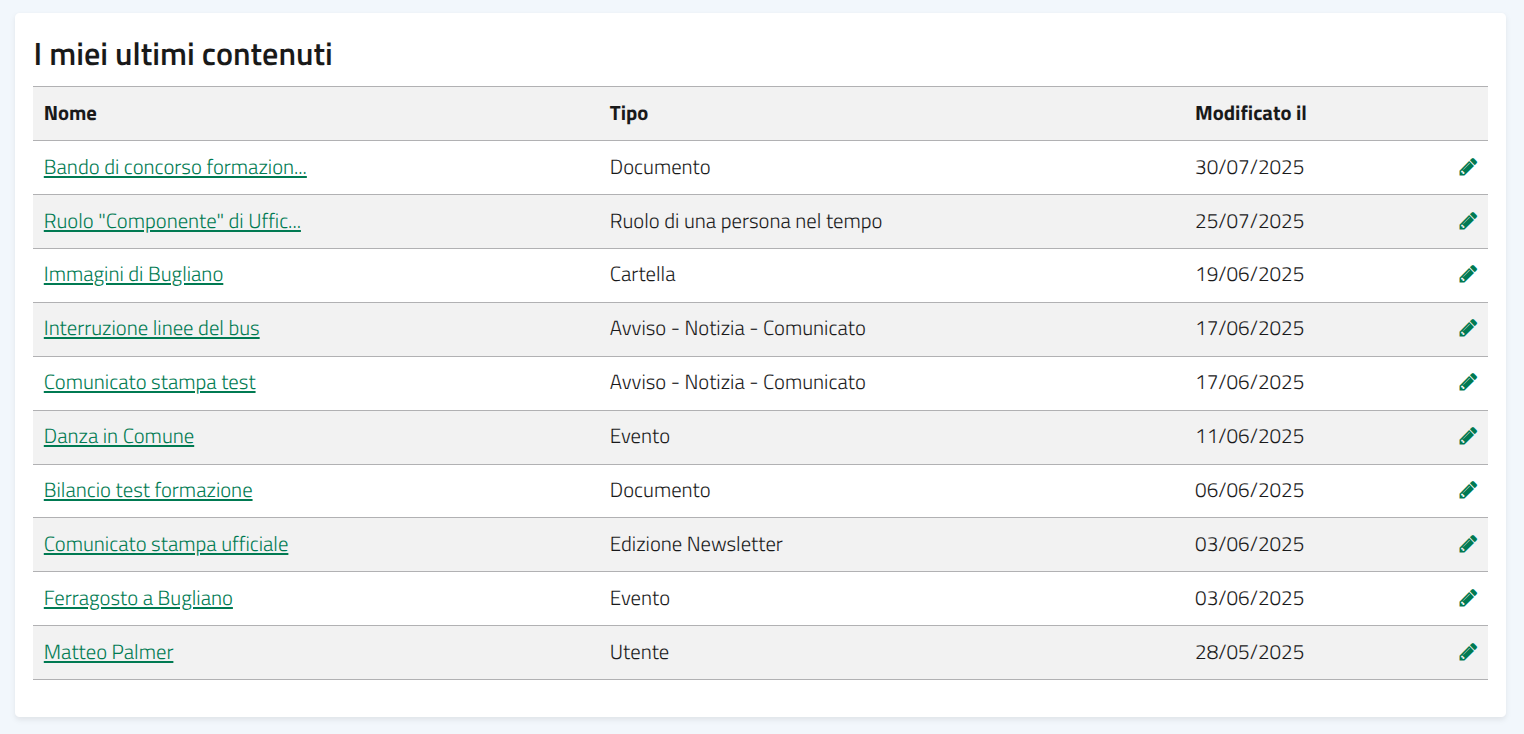Open the Bando di concorso formazion... link
The image size is (1524, 734).
(175, 167)
